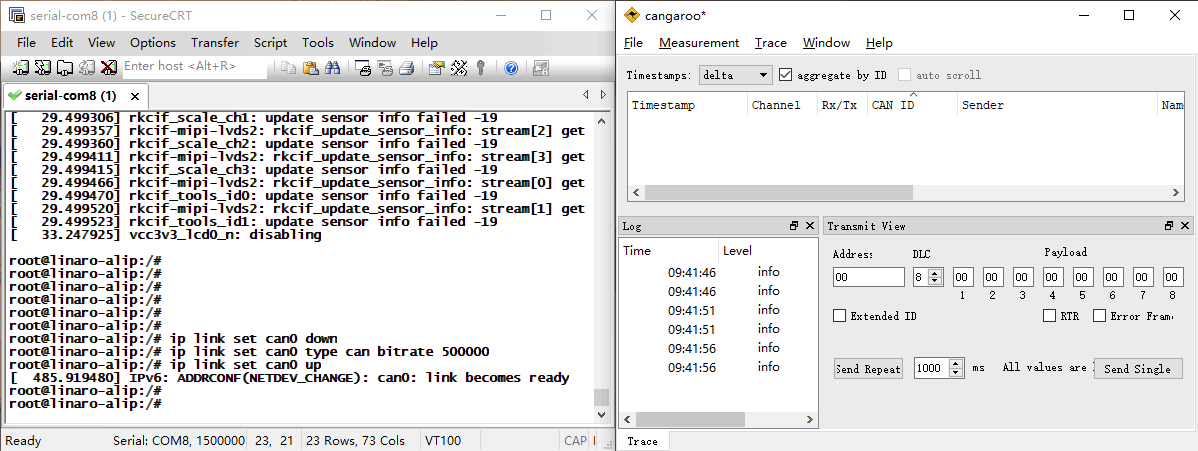Click the Timestamp column header in trace
The height and width of the screenshot is (451, 1198).
point(688,105)
